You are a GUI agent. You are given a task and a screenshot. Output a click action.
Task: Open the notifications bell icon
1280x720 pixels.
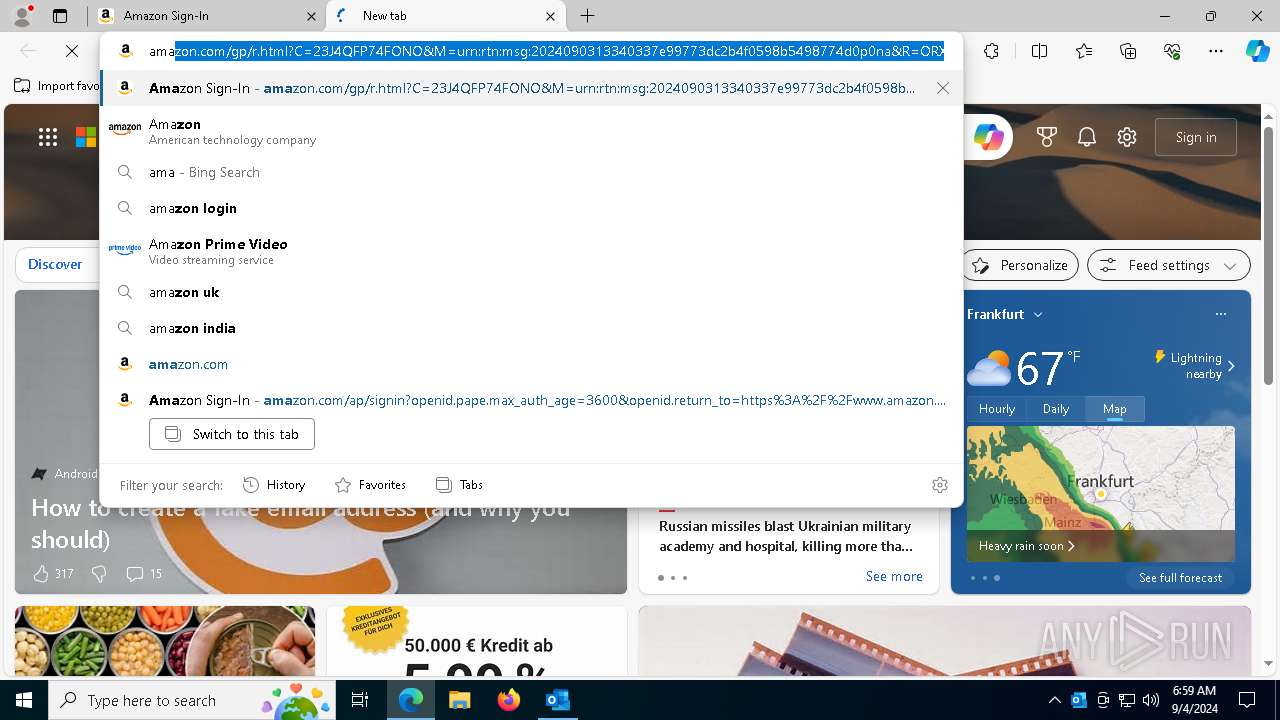tap(1087, 137)
